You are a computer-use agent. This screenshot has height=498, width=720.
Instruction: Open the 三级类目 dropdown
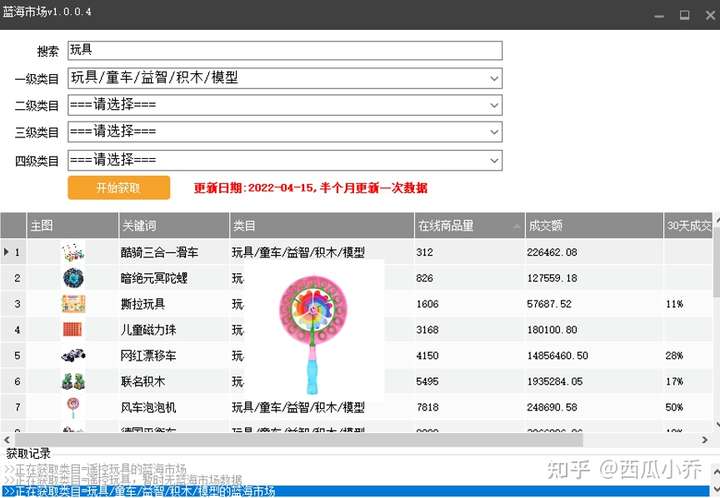(285, 132)
